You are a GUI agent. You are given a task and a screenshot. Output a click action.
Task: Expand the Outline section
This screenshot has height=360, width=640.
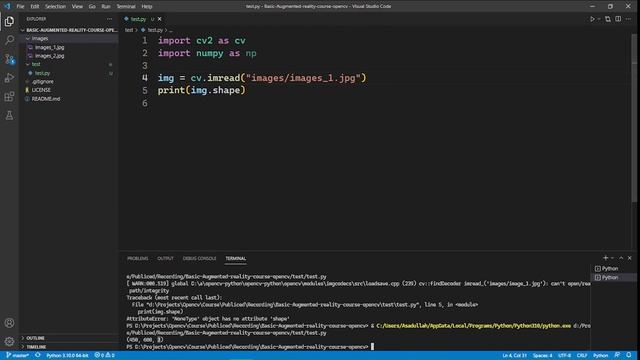click(69, 338)
